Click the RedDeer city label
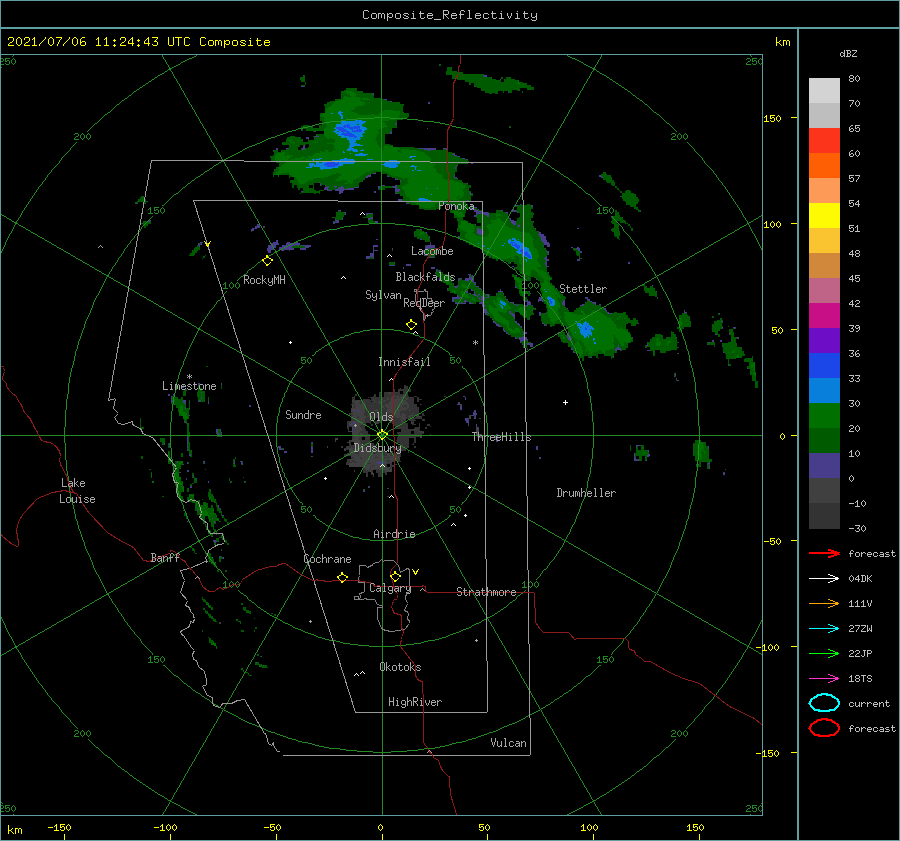 pyautogui.click(x=424, y=303)
